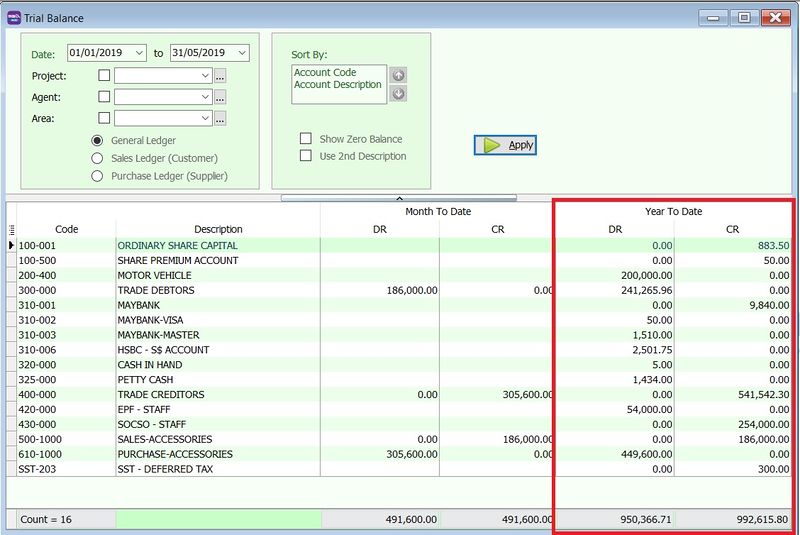Enable Use 2nd Description option
This screenshot has width=800, height=535.
pyautogui.click(x=307, y=156)
